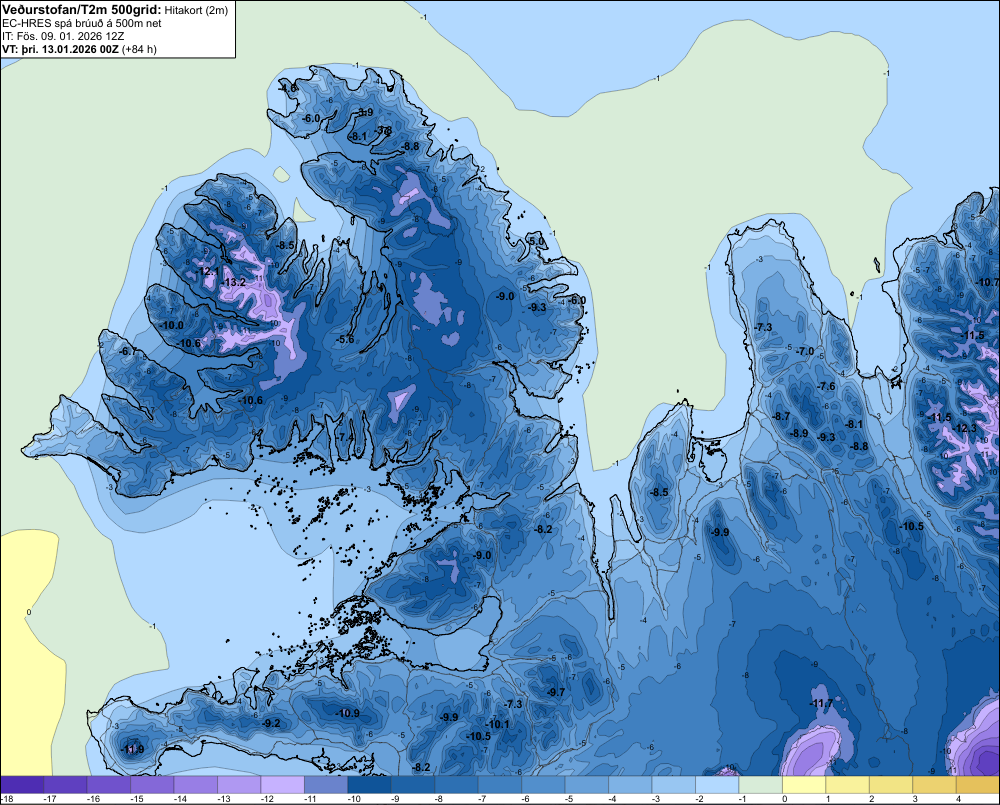
Task: Click the 'EC-HRES spá brúuð á 500m net' line
Action: [82, 23]
